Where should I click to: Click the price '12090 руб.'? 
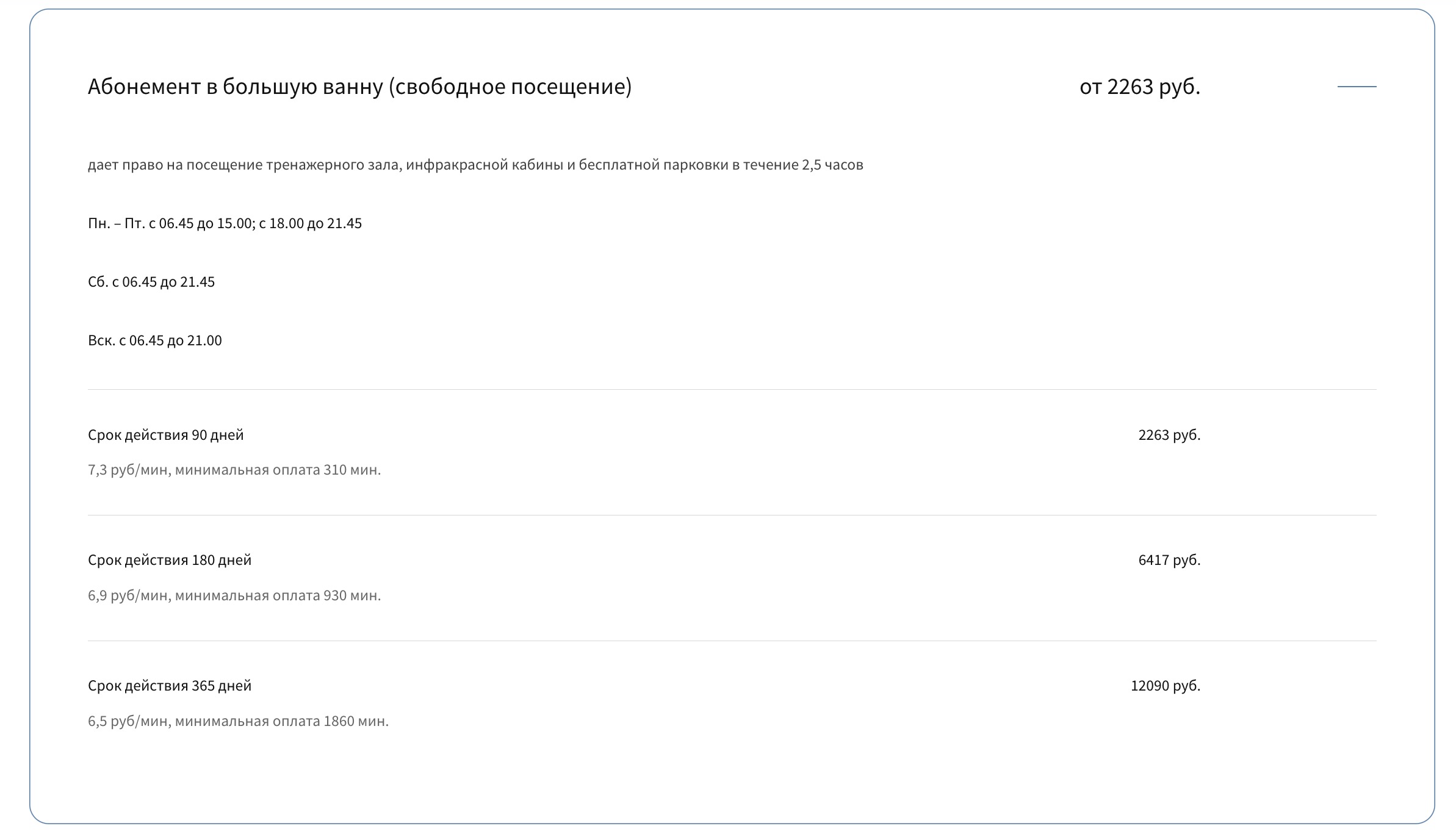(1166, 686)
